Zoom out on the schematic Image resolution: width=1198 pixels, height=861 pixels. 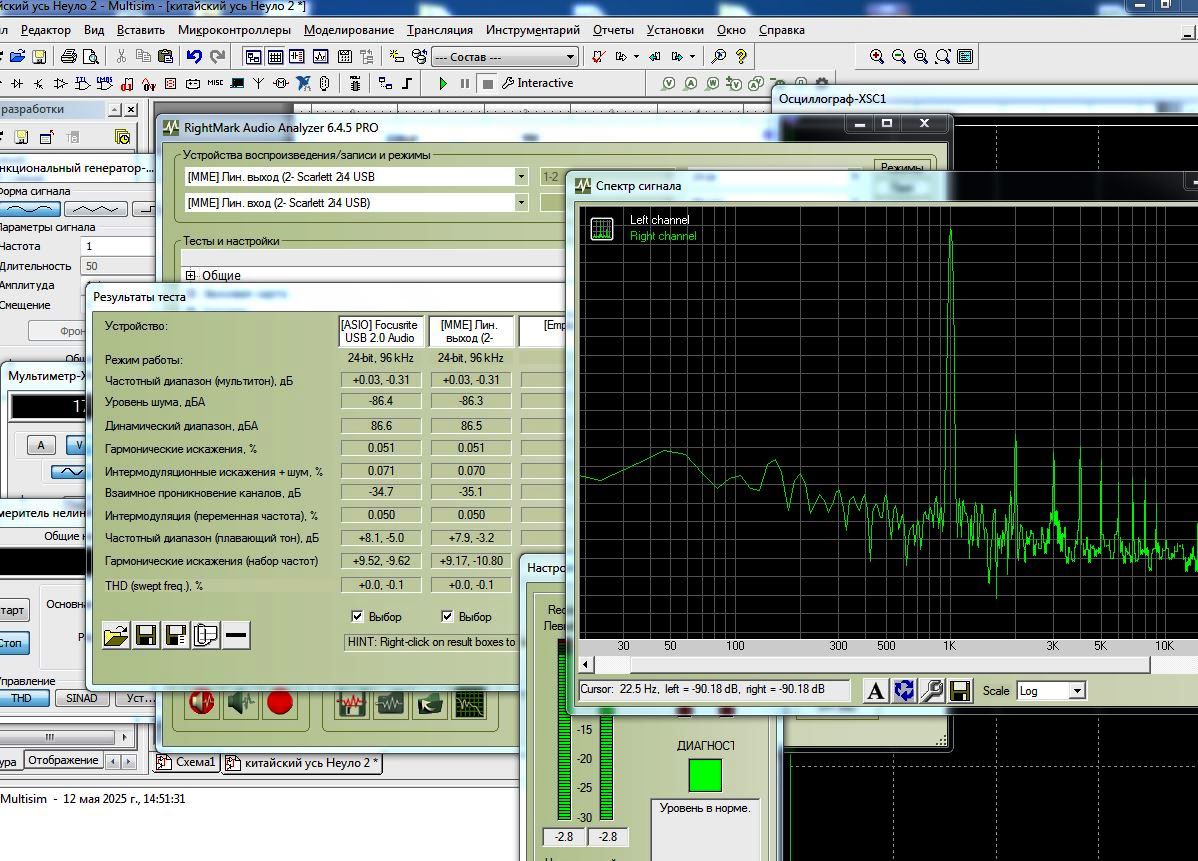tap(899, 57)
